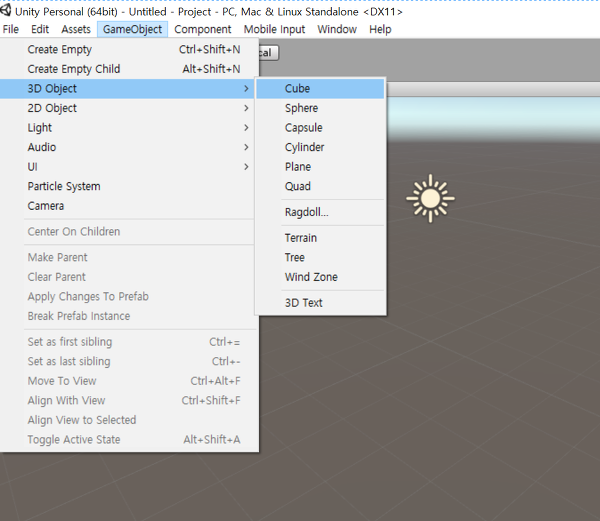Open the Help menu
Image resolution: width=600 pixels, height=521 pixels.
point(380,29)
